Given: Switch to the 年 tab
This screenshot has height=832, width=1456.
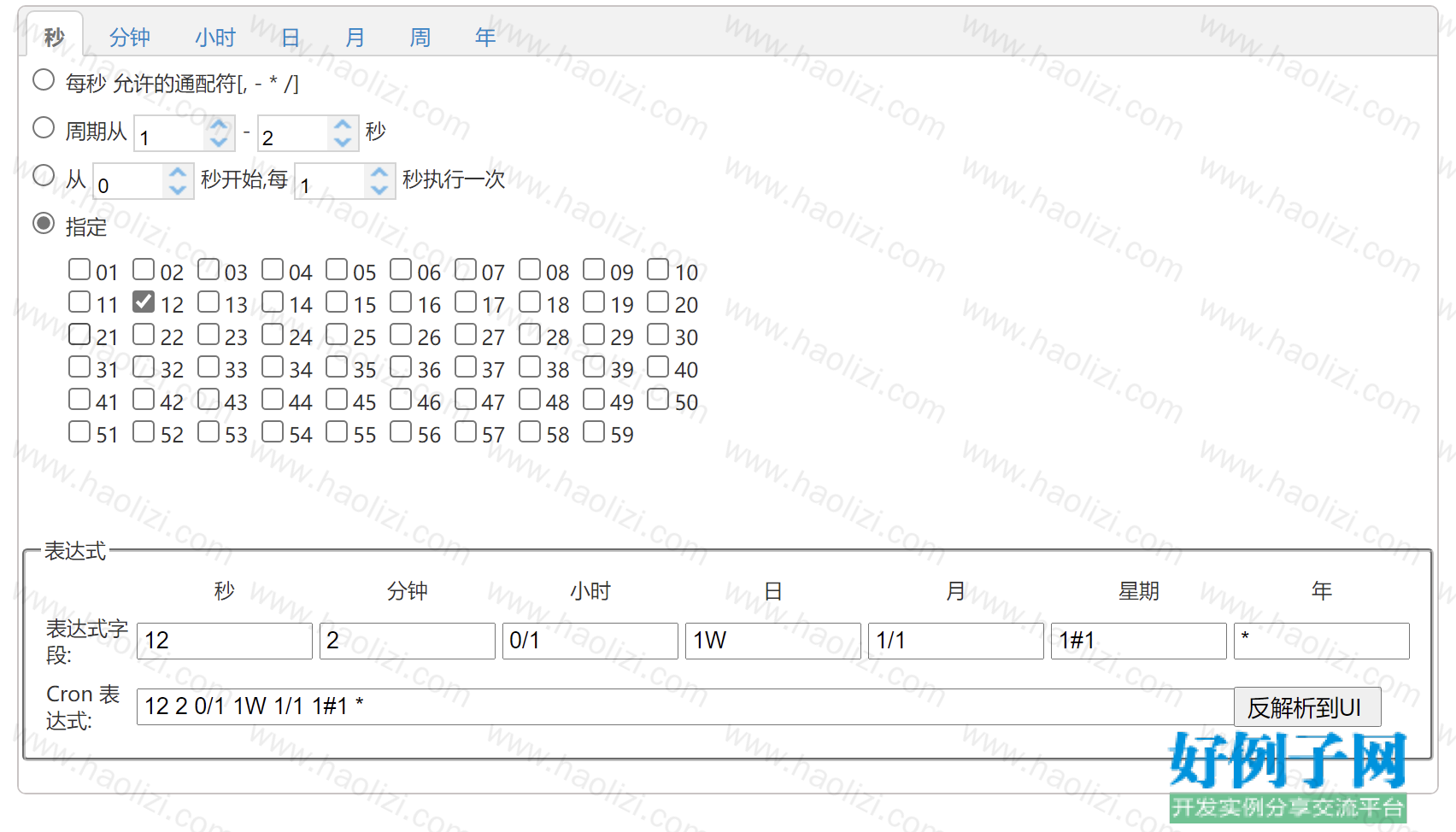Looking at the screenshot, I should pyautogui.click(x=485, y=38).
